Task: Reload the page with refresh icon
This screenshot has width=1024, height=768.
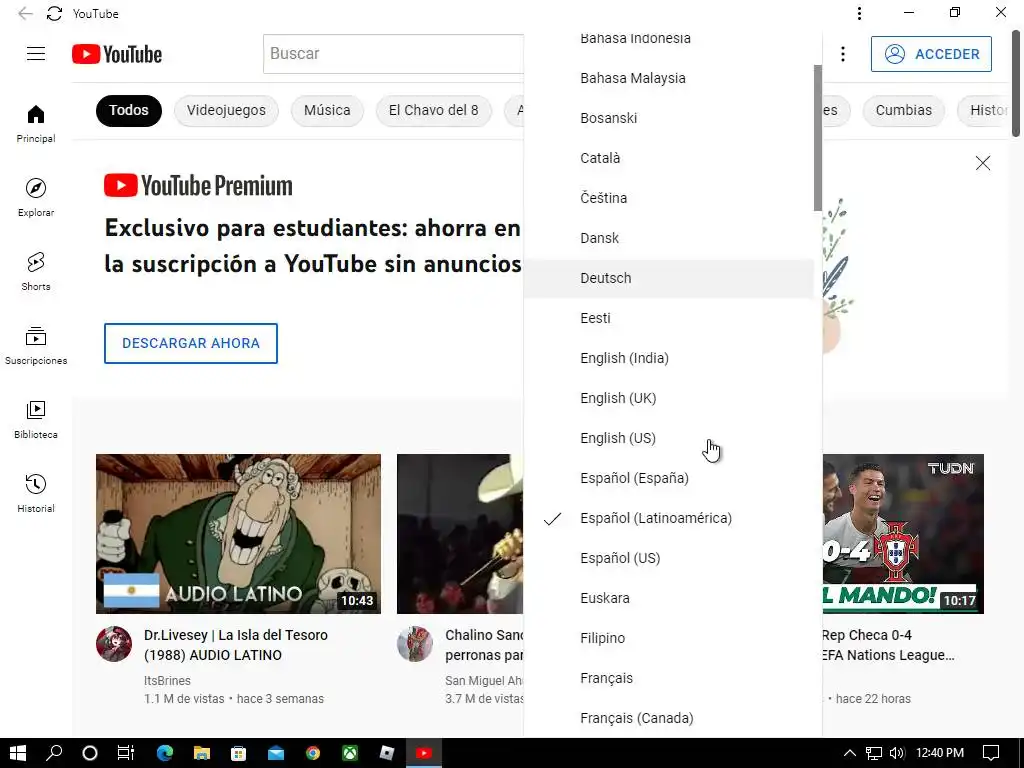Action: coord(54,13)
